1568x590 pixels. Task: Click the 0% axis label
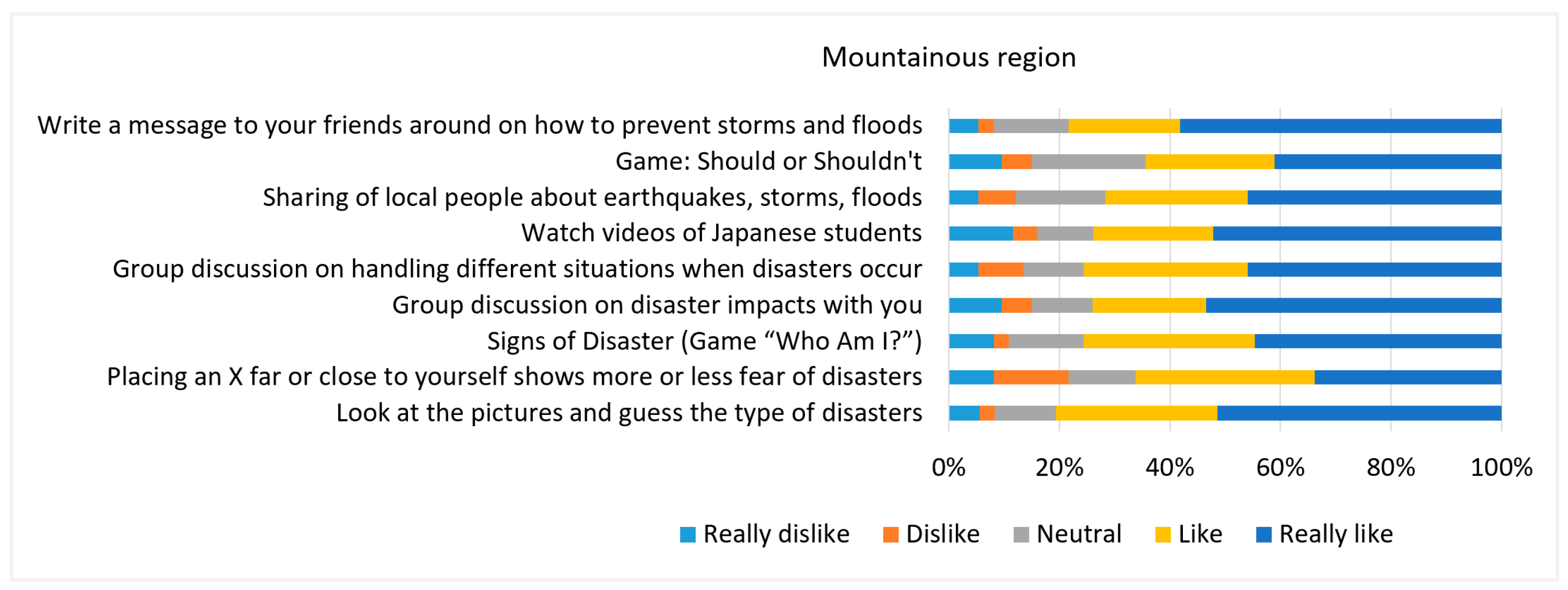coord(948,468)
